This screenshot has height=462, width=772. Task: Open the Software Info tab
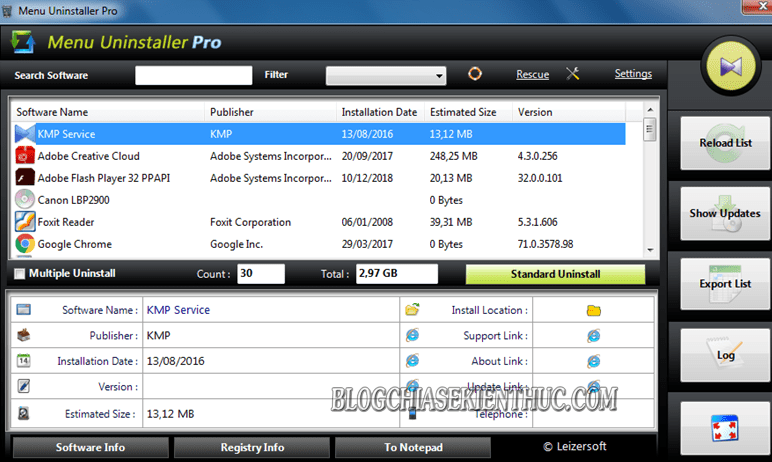point(91,447)
